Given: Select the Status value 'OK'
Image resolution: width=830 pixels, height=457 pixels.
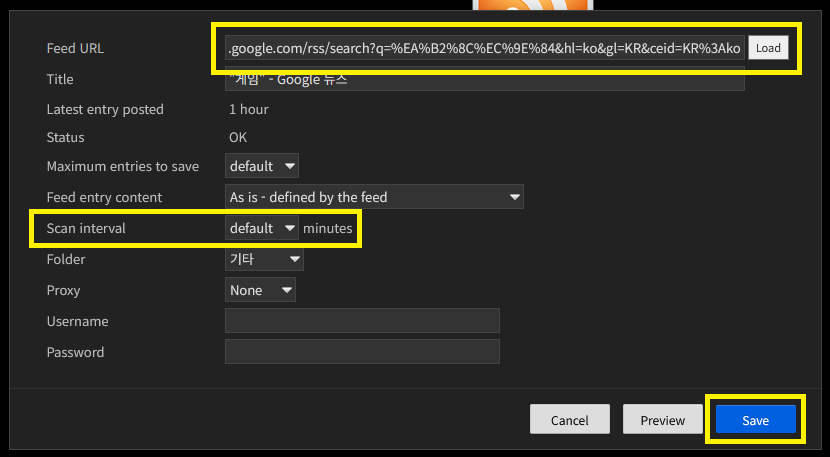Looking at the screenshot, I should tap(238, 137).
